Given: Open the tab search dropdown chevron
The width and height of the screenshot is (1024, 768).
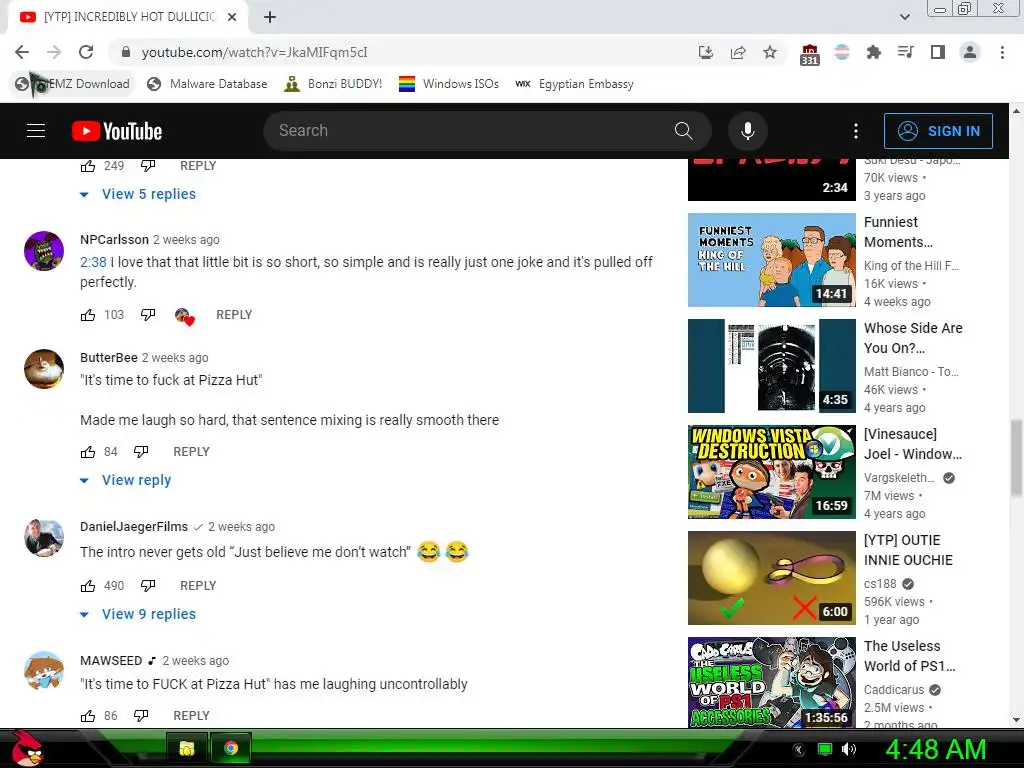Looking at the screenshot, I should tap(904, 17).
